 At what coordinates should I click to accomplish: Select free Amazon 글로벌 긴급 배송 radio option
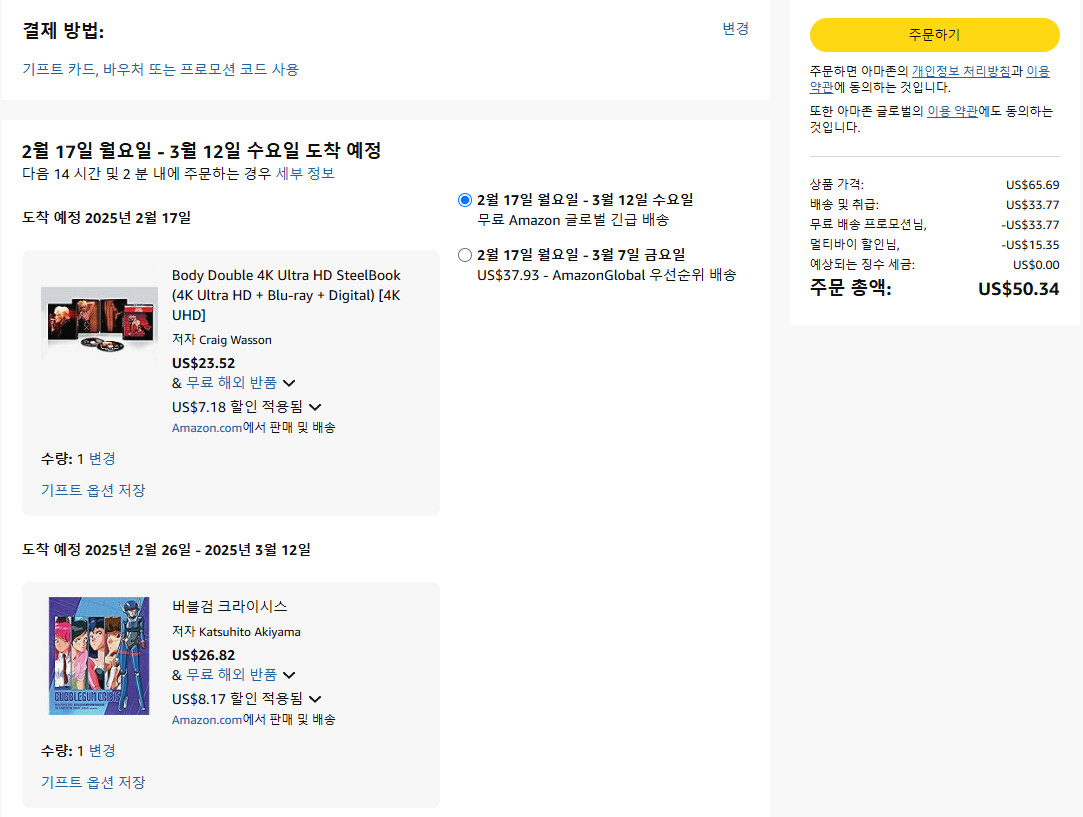point(465,200)
